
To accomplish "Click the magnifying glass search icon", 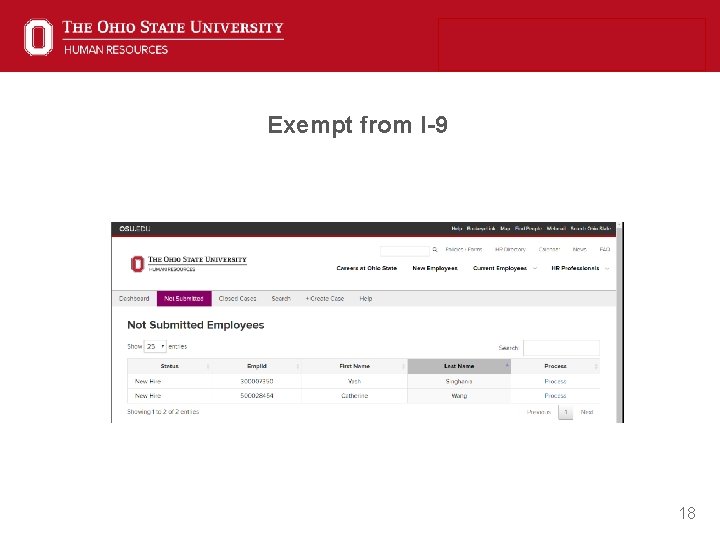I will pyautogui.click(x=434, y=249).
